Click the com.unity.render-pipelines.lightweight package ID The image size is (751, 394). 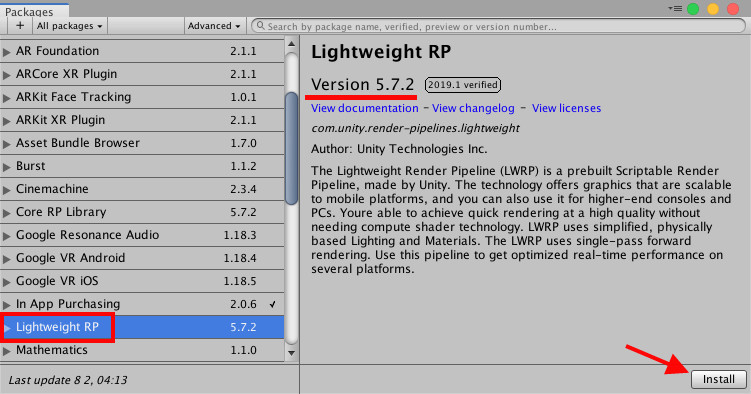point(415,128)
